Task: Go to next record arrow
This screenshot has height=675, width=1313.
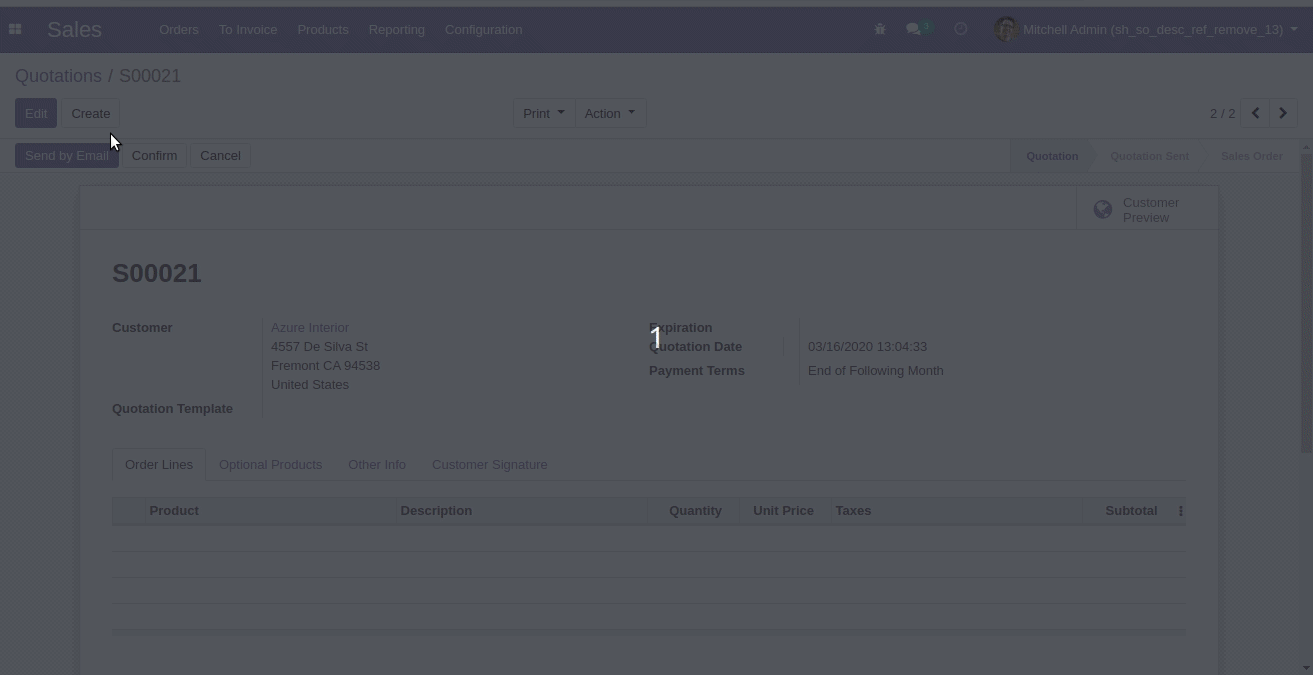Action: (x=1283, y=113)
